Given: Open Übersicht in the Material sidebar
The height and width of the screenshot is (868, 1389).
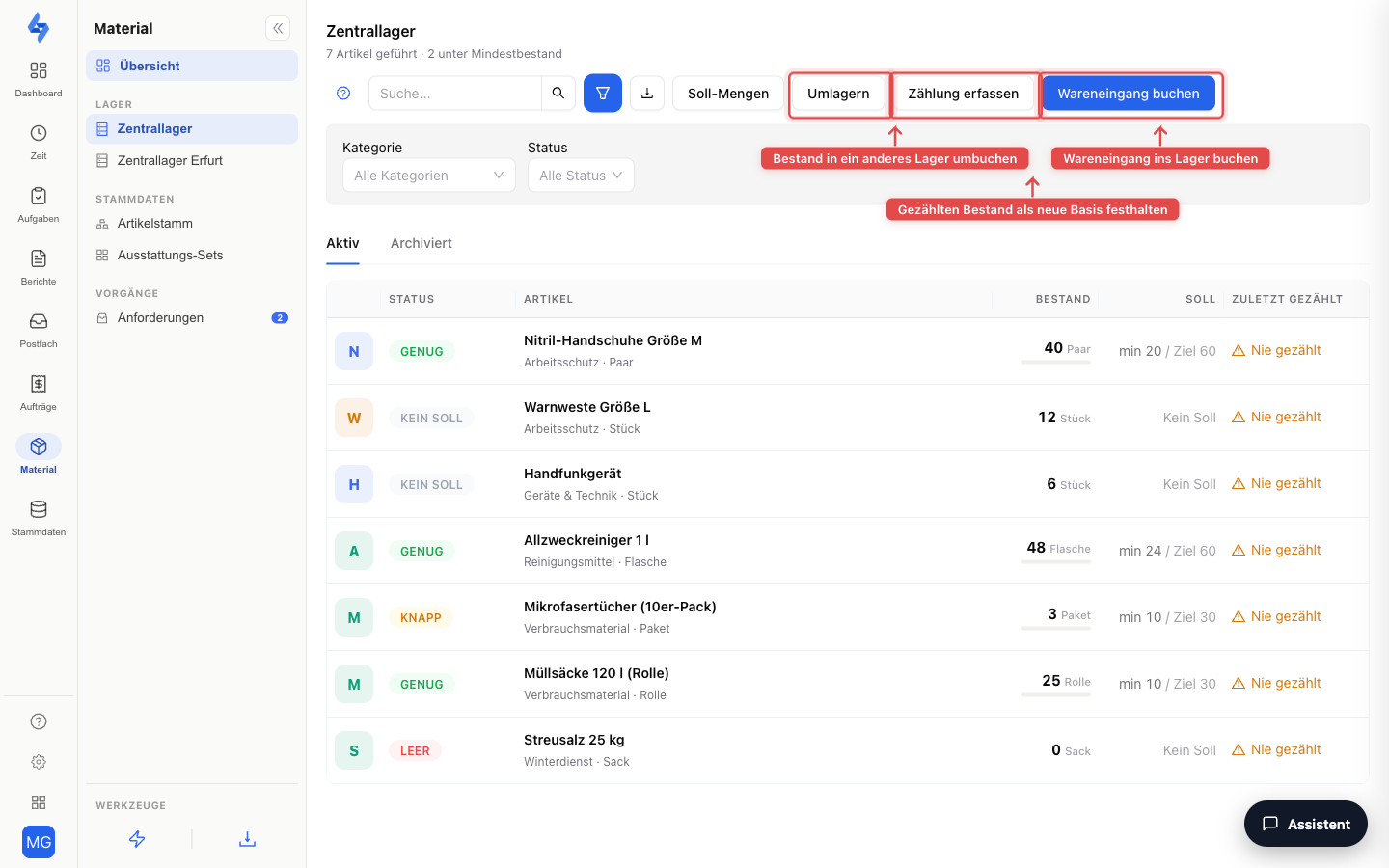Looking at the screenshot, I should (x=192, y=66).
